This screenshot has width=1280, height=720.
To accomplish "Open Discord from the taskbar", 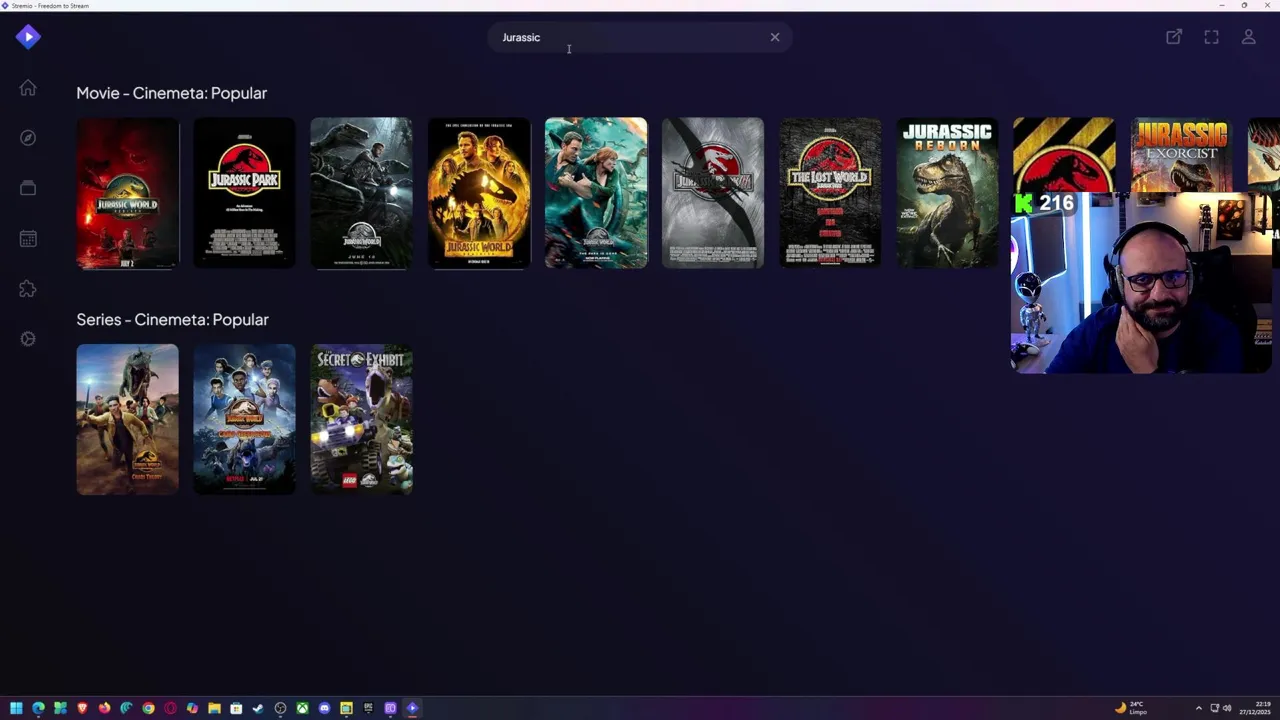I will click(324, 708).
